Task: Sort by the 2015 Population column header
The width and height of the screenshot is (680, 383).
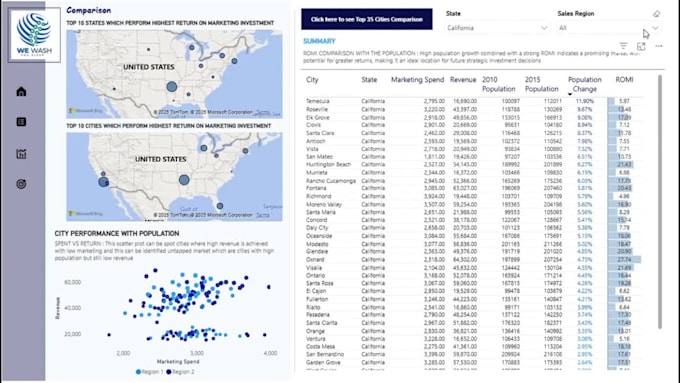Action: (x=542, y=84)
